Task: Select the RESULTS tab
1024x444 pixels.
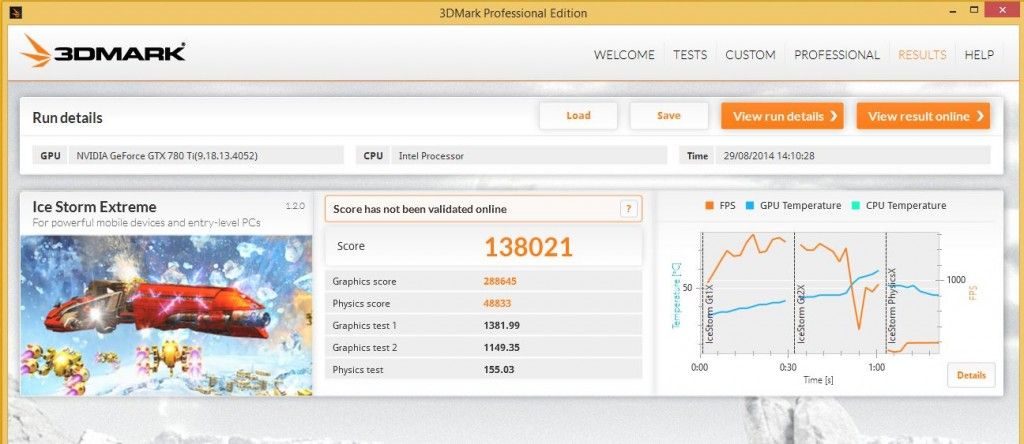Action: [x=922, y=55]
